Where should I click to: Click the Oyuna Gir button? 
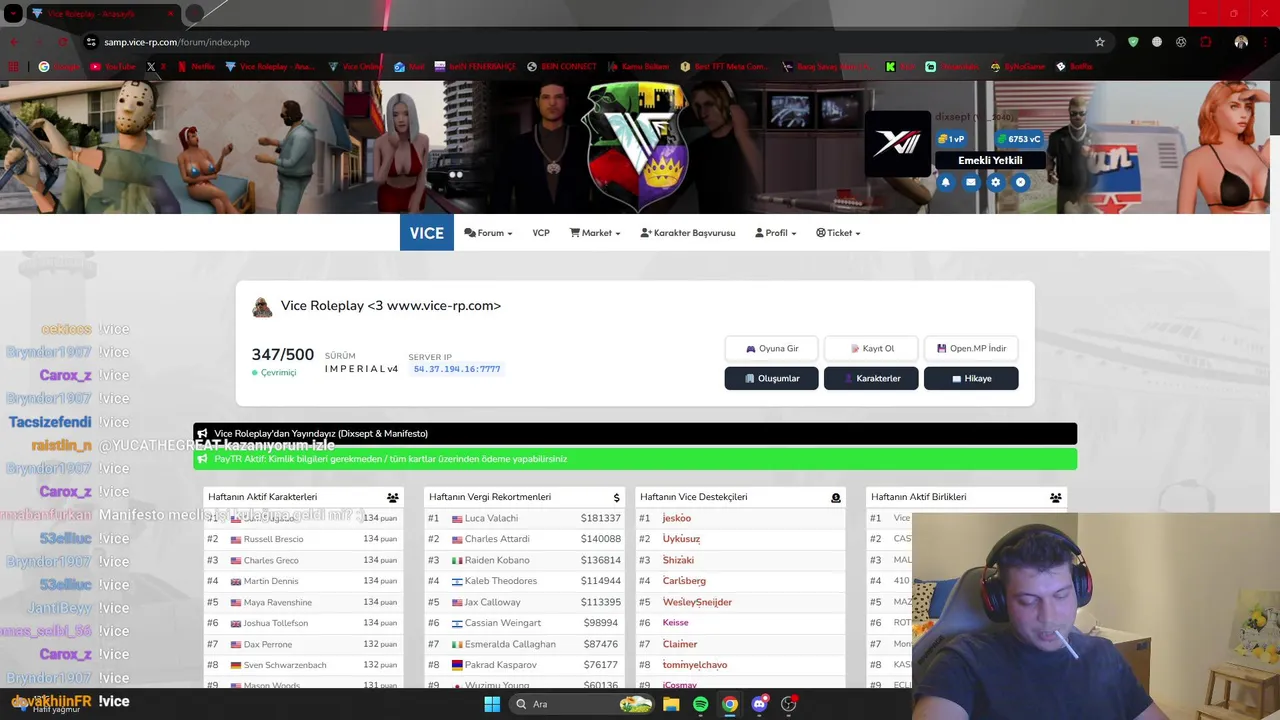(771, 348)
